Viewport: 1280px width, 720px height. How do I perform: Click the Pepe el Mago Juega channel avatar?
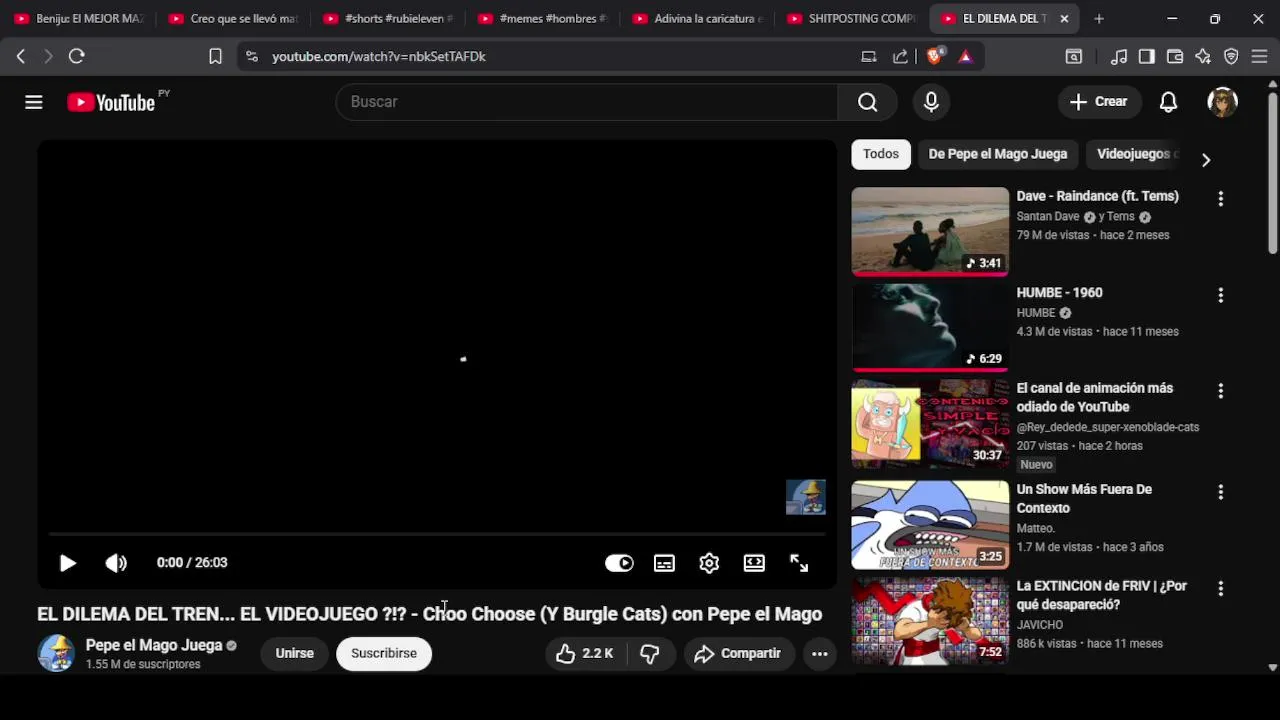pyautogui.click(x=56, y=654)
